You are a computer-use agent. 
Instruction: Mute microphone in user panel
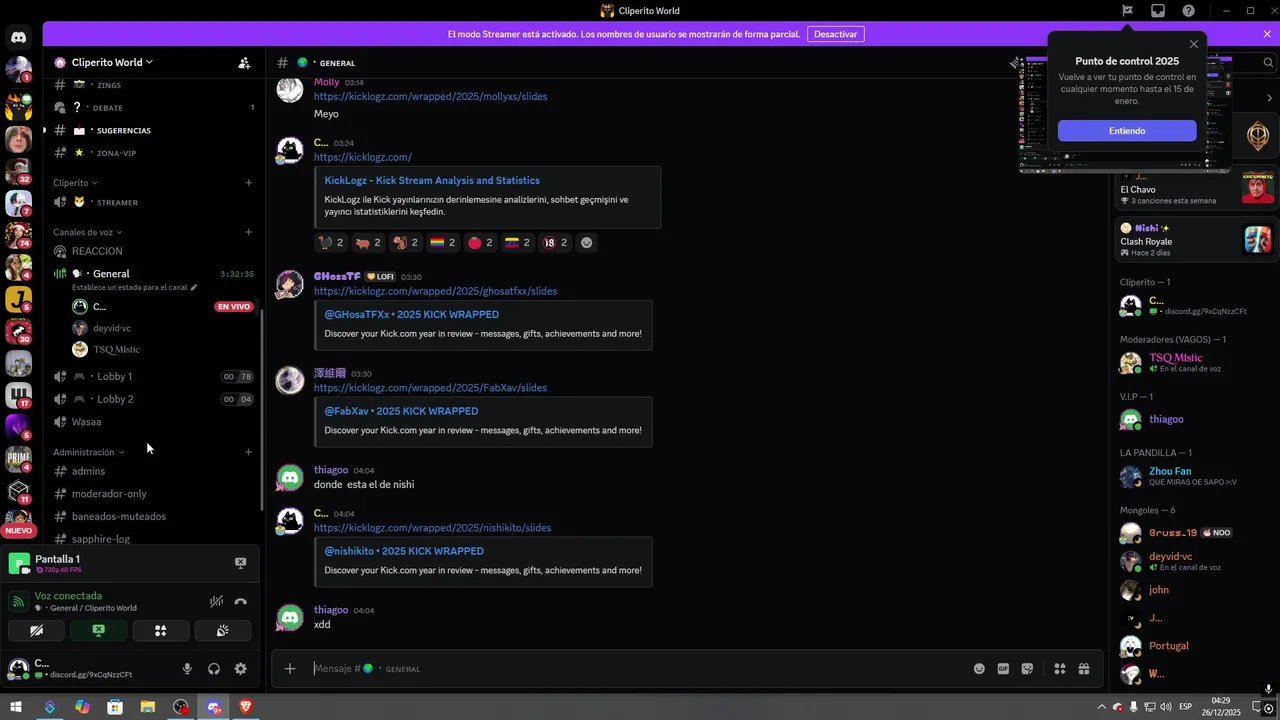tap(187, 669)
